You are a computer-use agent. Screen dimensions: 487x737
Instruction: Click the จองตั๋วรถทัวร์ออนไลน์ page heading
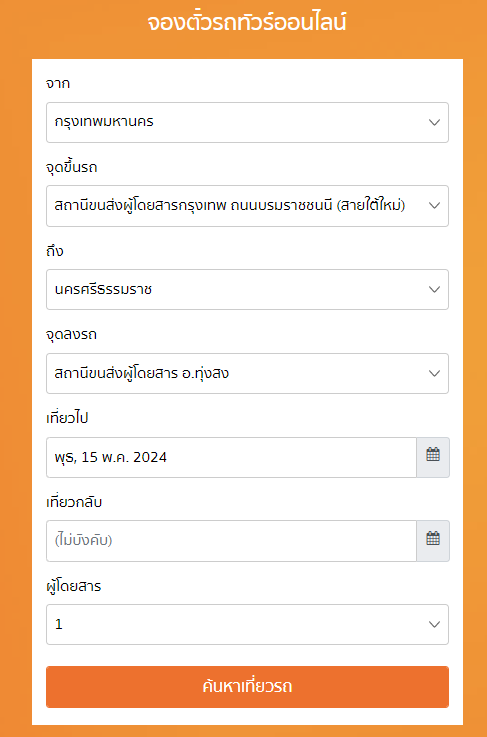[247, 22]
